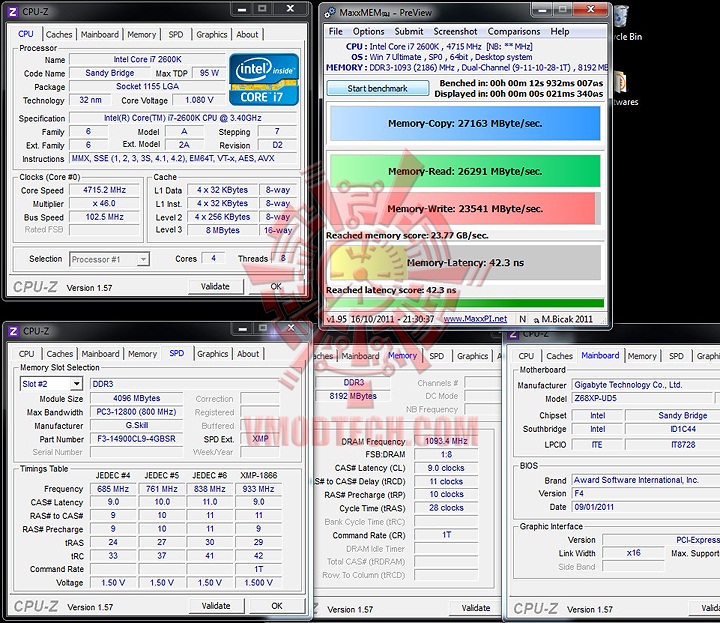Switch to Caches tab in SPD window
The image size is (720, 623).
[60, 354]
